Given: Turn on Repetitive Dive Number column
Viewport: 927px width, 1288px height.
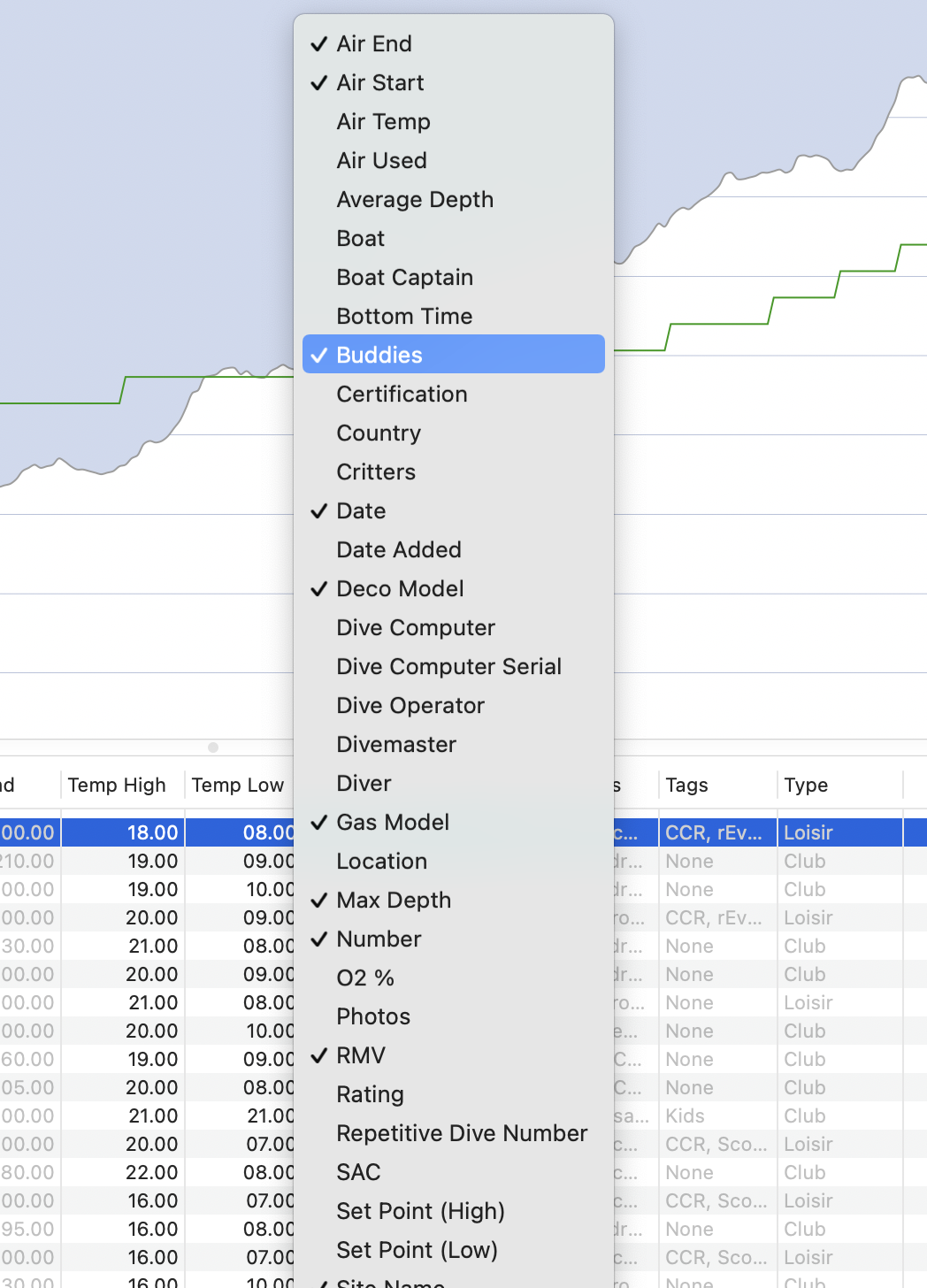Looking at the screenshot, I should pos(461,1133).
